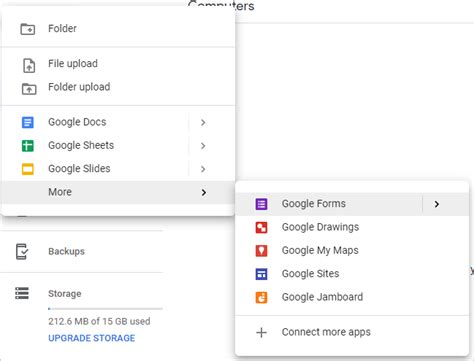Expand the Google Sheets submenu arrow
The width and height of the screenshot is (474, 361).
tap(203, 146)
